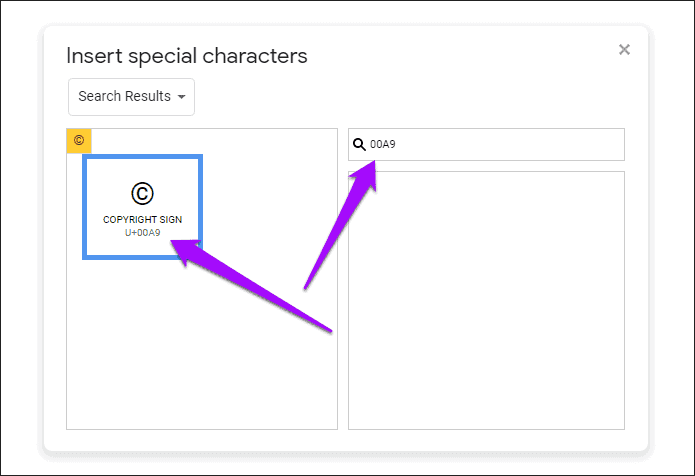The image size is (695, 476).
Task: Click the blue-bordered copyright preview card
Action: [142, 207]
